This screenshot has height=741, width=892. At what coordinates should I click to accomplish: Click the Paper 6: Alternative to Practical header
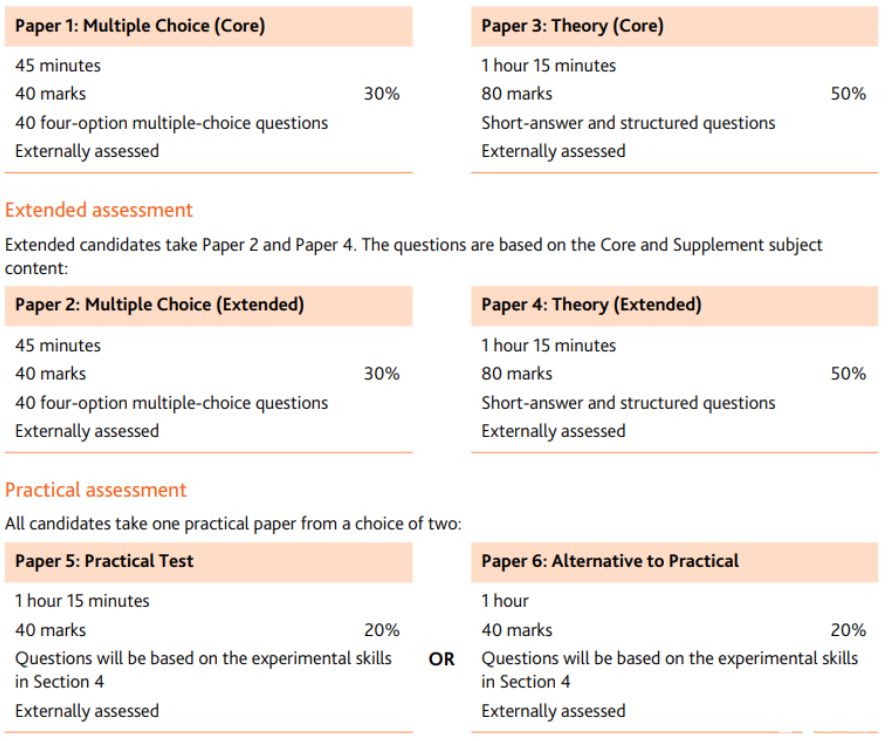(x=674, y=562)
